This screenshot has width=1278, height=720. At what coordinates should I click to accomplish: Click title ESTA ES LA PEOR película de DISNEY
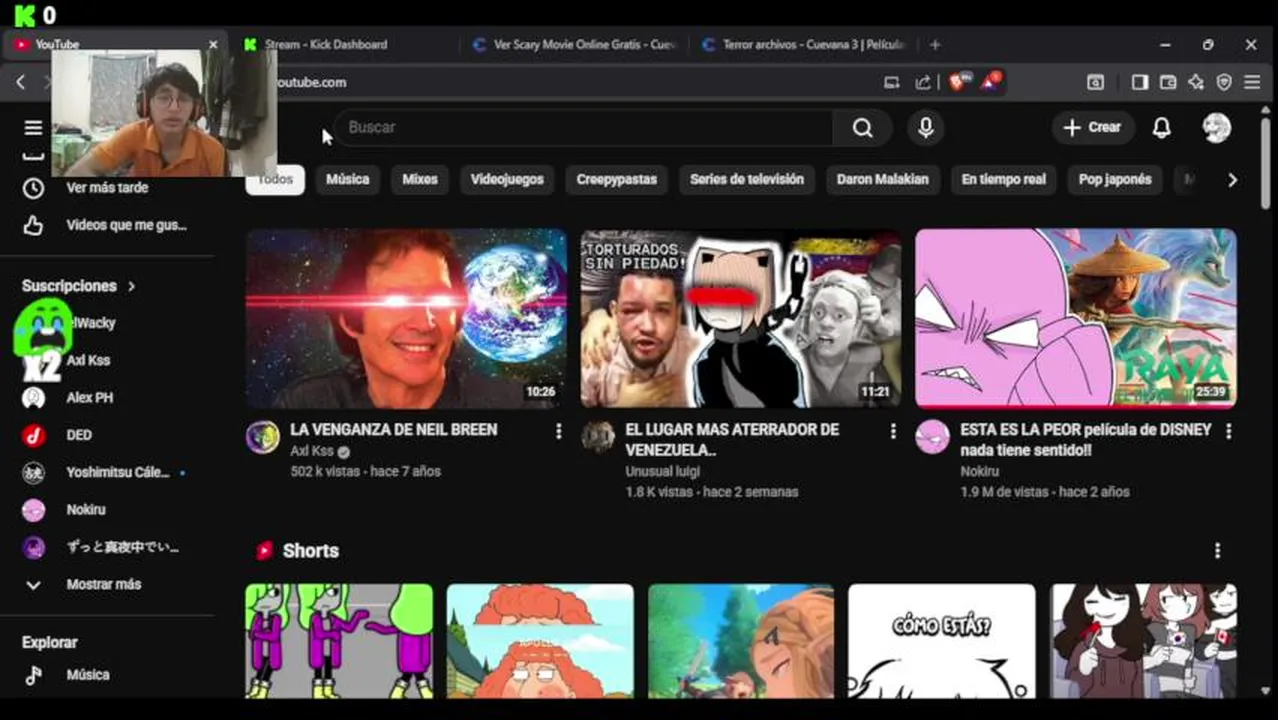tap(1085, 439)
